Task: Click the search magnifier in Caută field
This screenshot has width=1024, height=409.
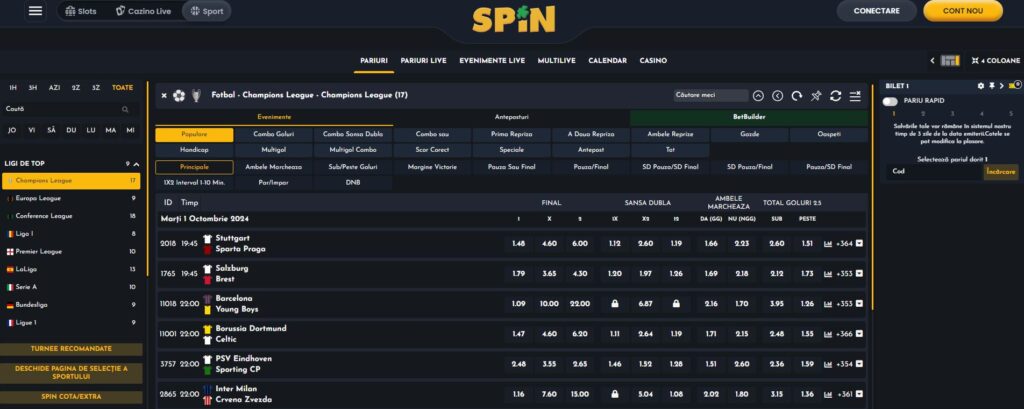Action: (125, 110)
